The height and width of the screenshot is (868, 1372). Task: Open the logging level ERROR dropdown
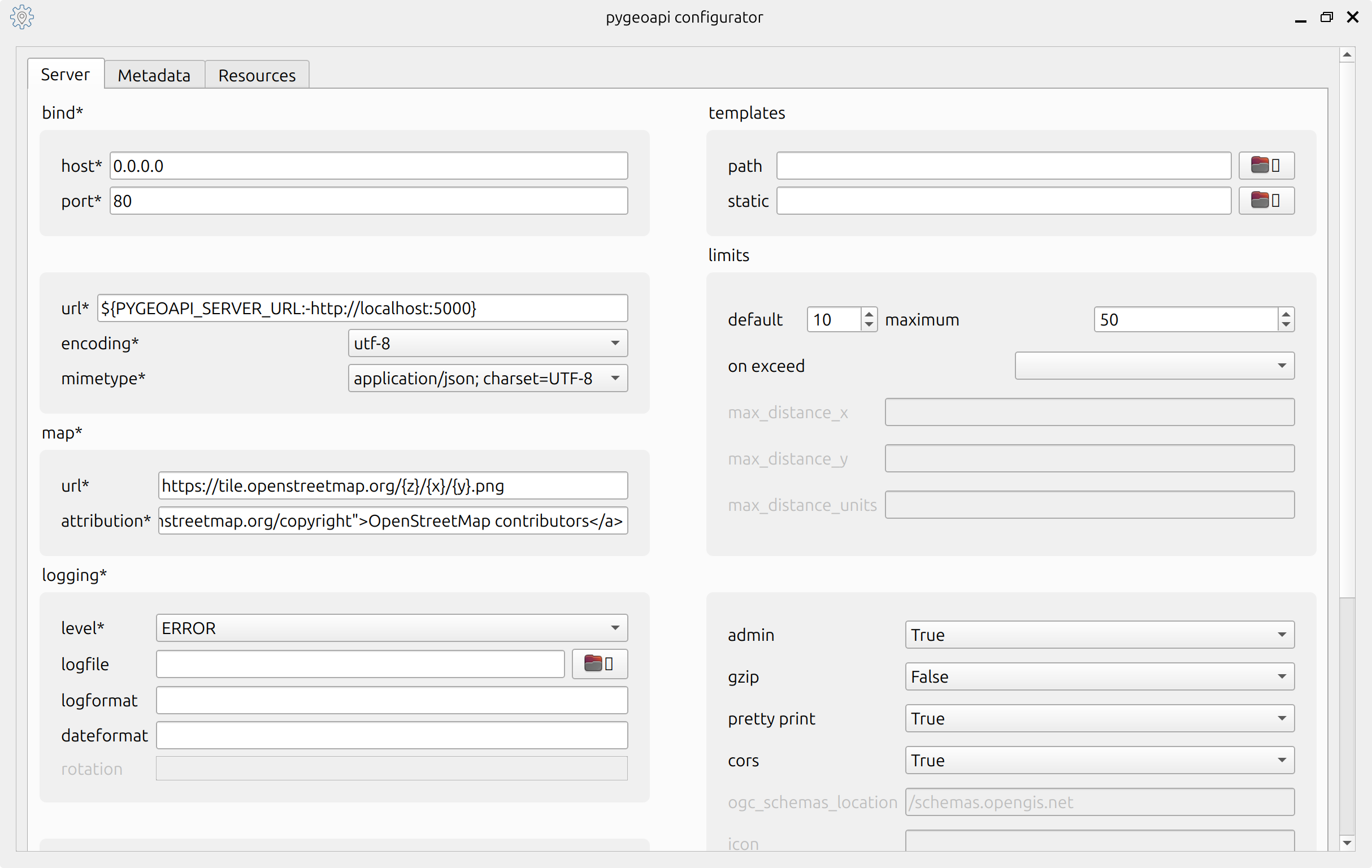click(x=392, y=628)
